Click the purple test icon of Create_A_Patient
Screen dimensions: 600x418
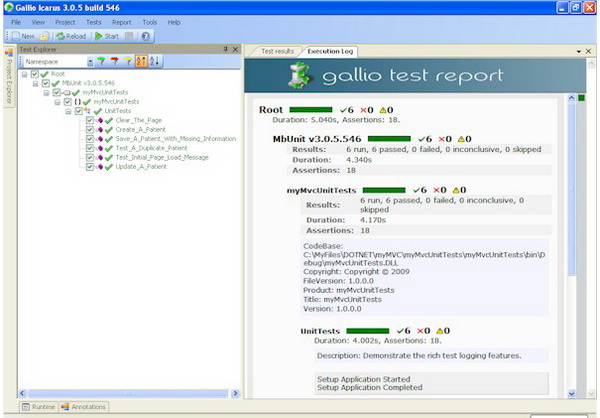[100, 129]
